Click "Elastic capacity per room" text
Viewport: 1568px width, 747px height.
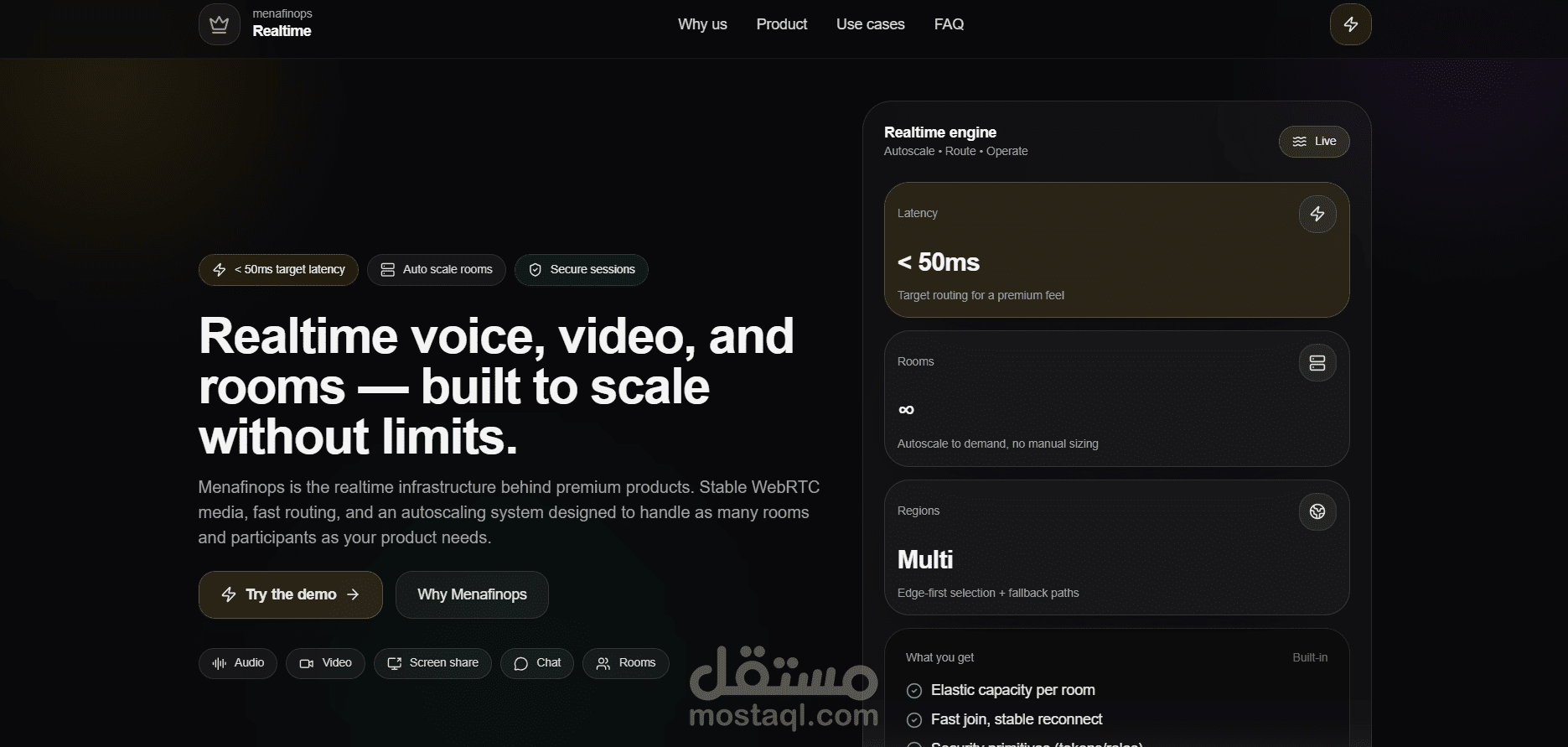(x=1013, y=691)
